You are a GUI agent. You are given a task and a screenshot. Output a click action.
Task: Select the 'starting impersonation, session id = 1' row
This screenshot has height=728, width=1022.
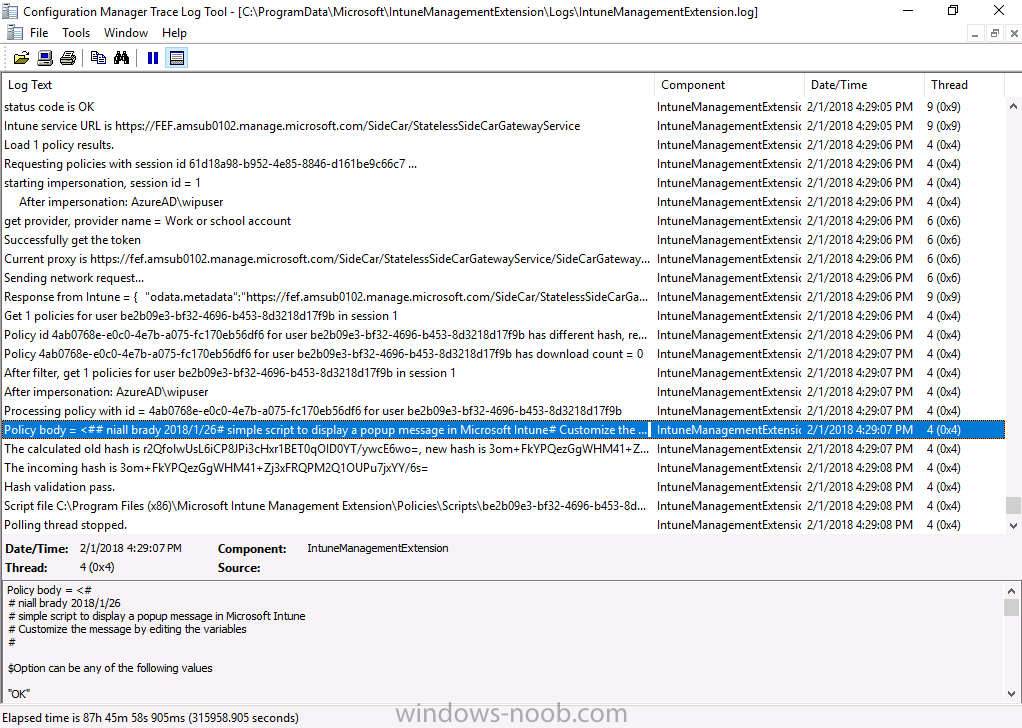pos(503,182)
